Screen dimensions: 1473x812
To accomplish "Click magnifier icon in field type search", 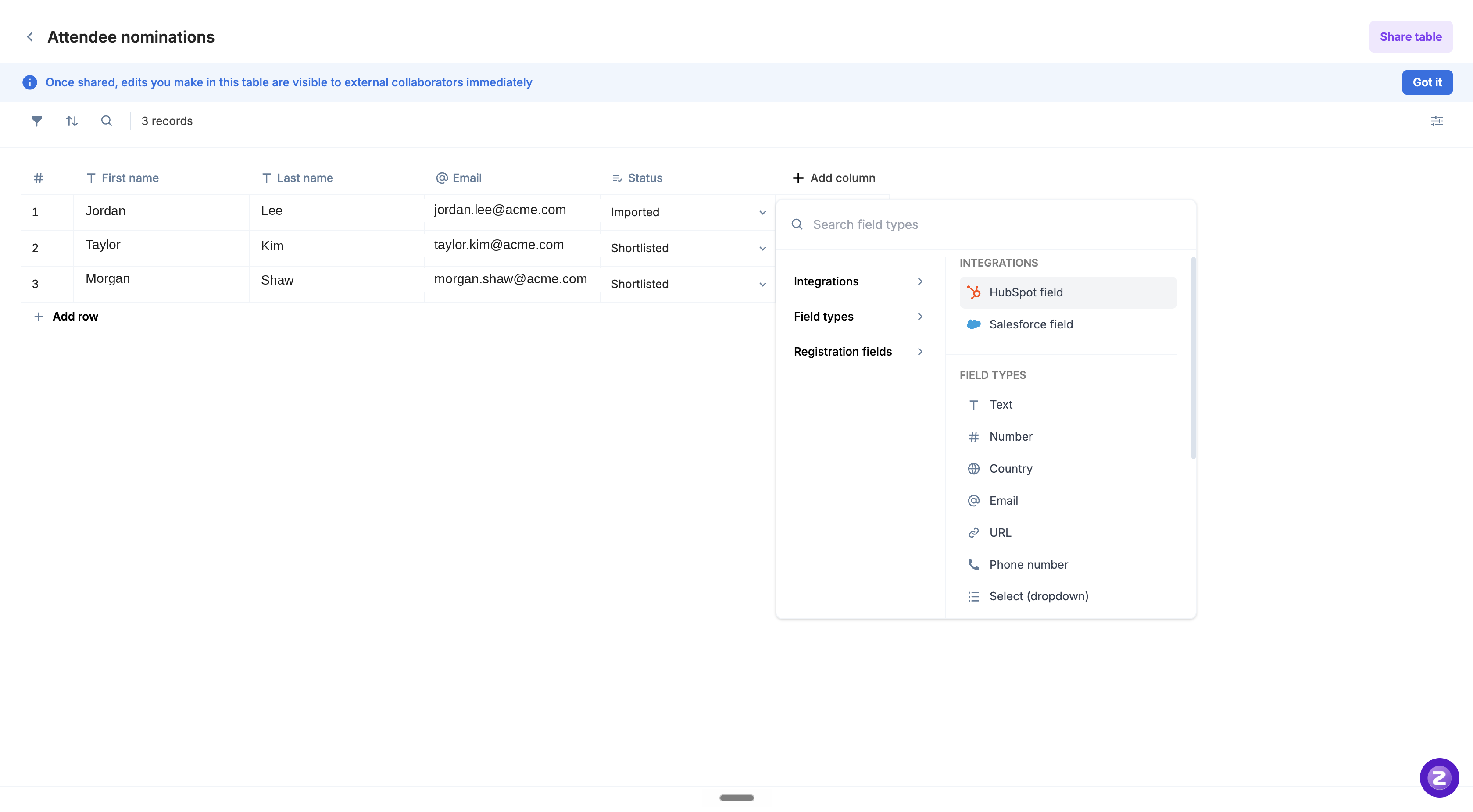I will (797, 224).
